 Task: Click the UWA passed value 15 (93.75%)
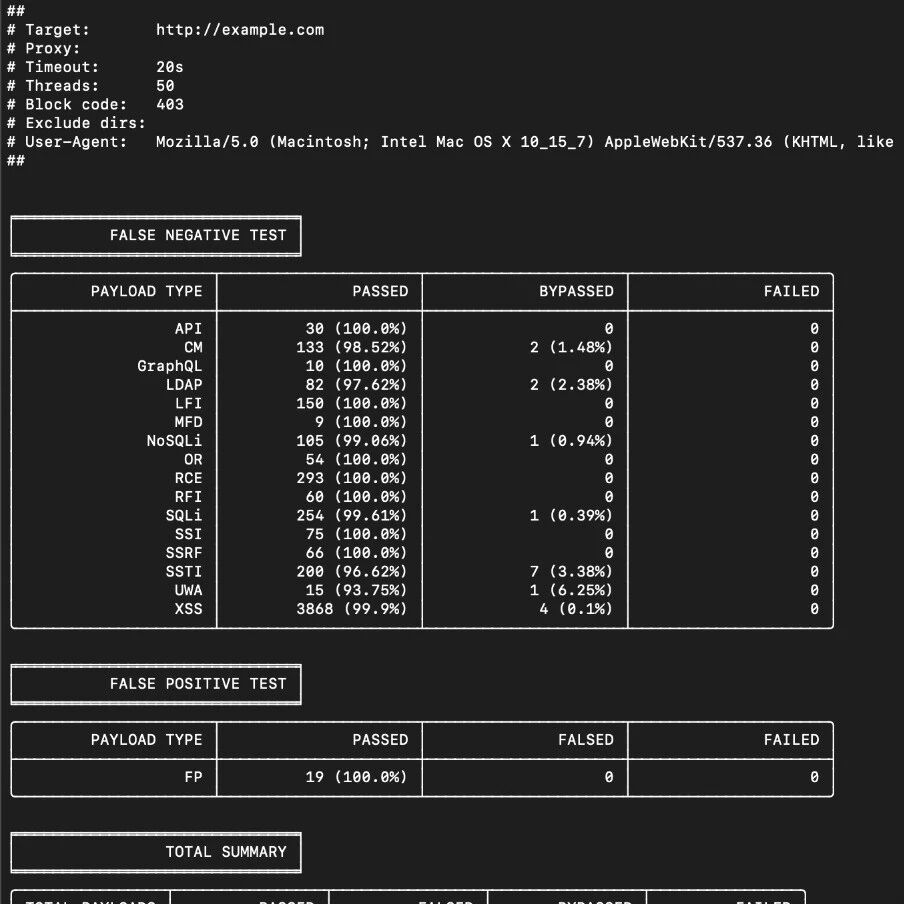(x=356, y=590)
